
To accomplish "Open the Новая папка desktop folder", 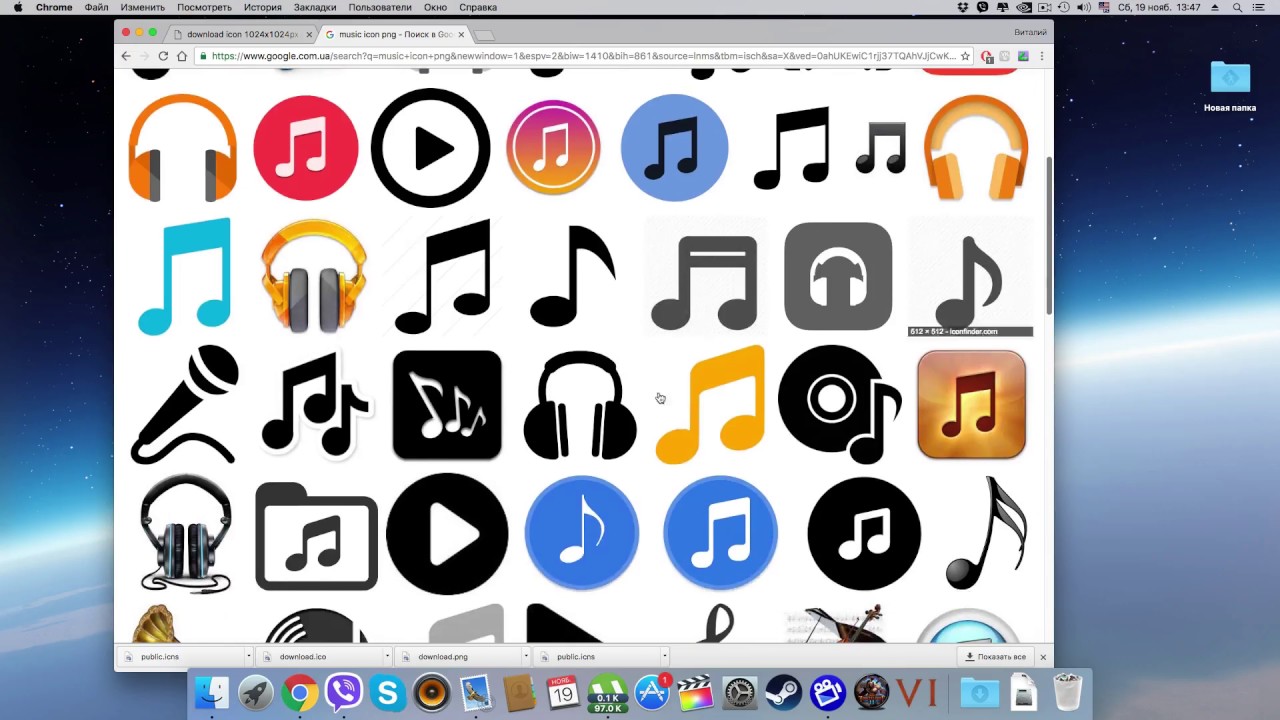I will pyautogui.click(x=1230, y=86).
